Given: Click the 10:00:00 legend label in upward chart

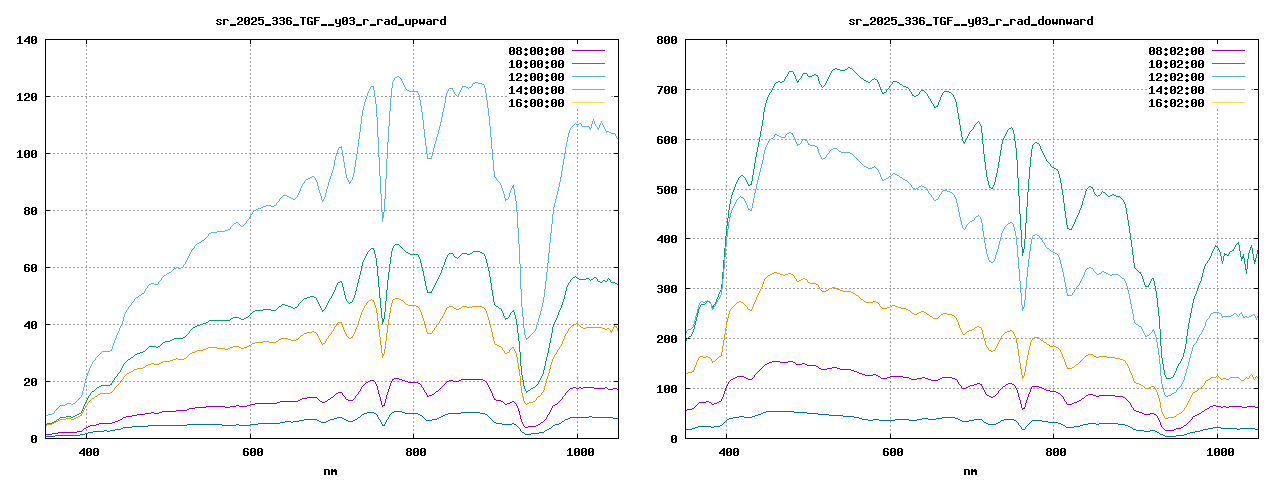Looking at the screenshot, I should coord(536,64).
